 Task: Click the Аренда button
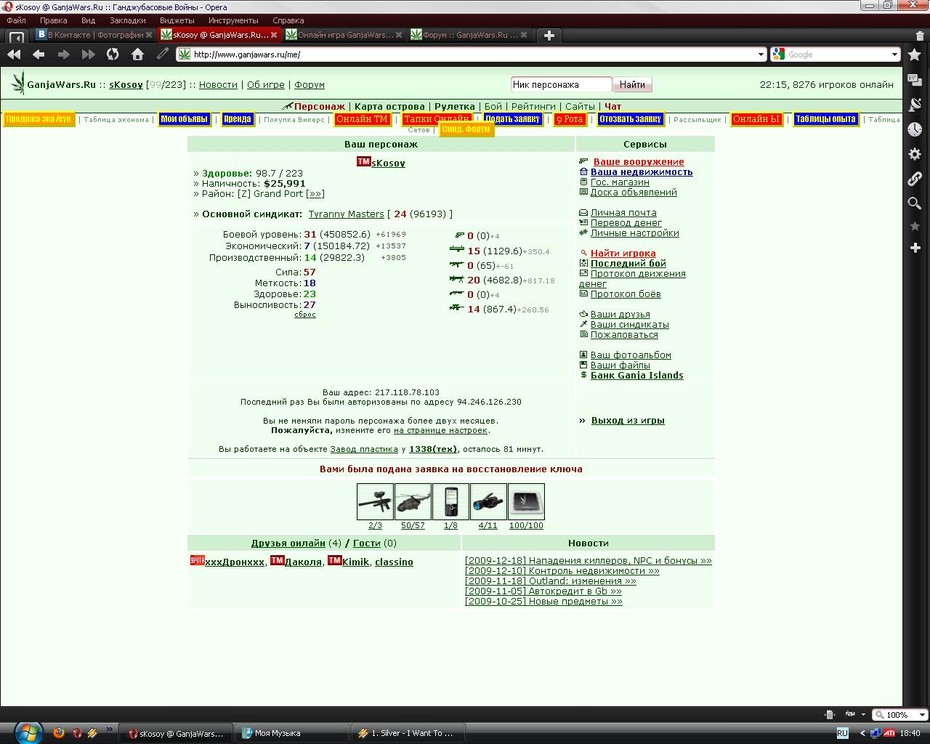(238, 119)
